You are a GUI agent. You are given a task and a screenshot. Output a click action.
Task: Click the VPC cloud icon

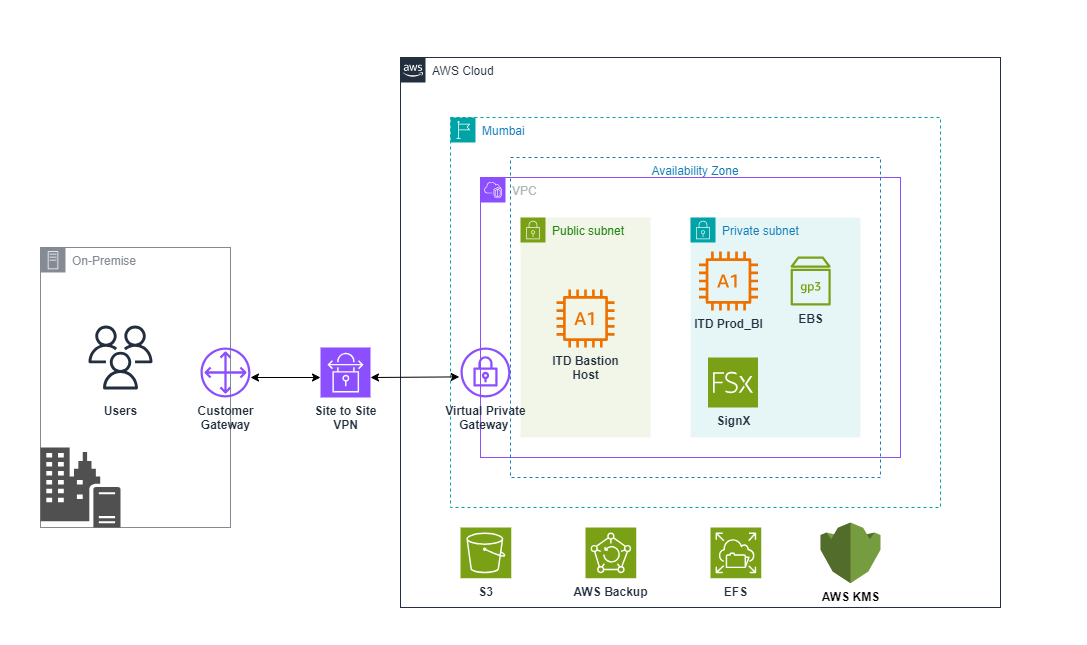point(493,190)
